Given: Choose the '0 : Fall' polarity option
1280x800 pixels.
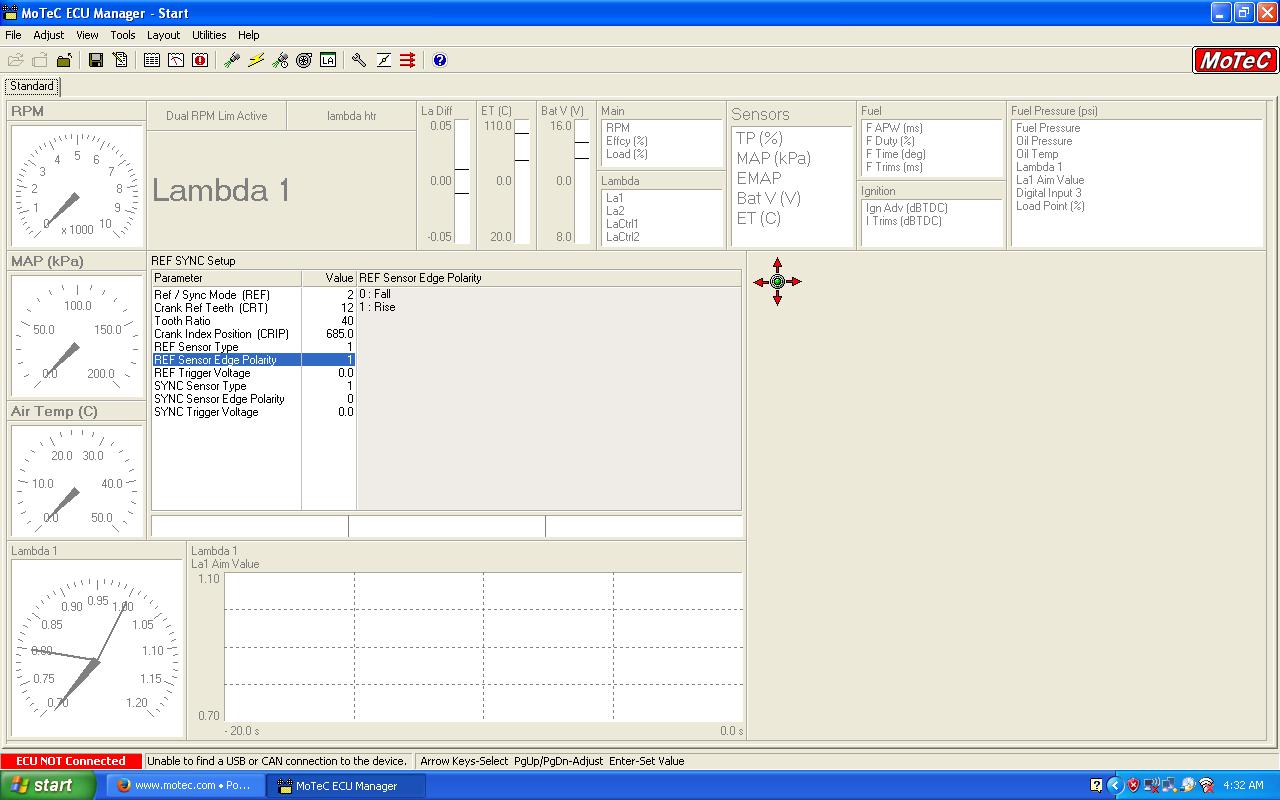Looking at the screenshot, I should (x=375, y=294).
